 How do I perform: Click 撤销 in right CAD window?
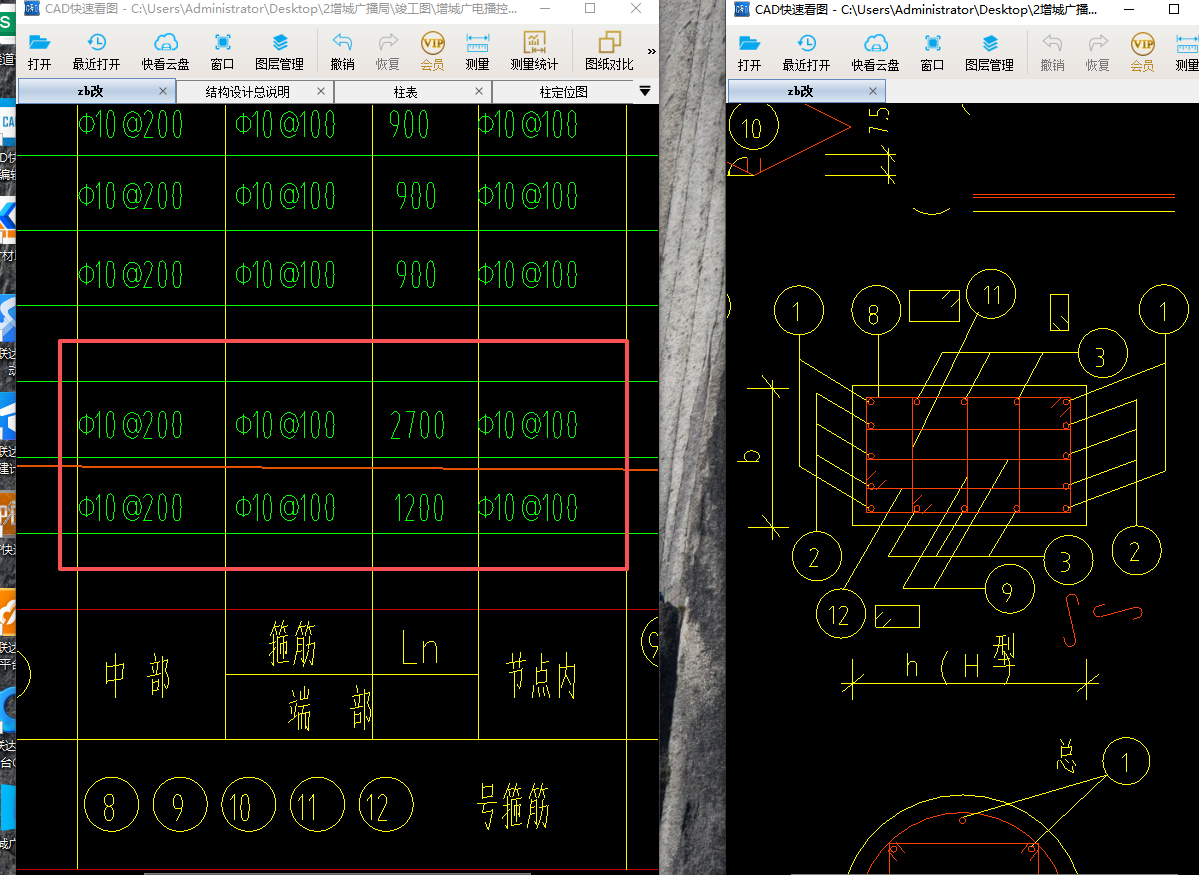(x=1052, y=51)
